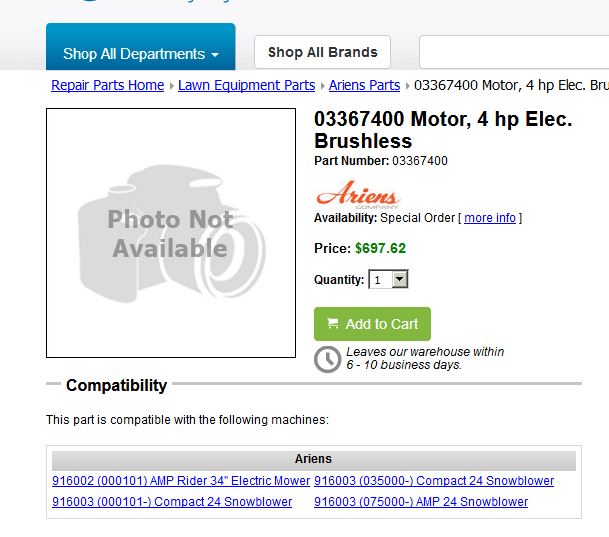
Task: Click the shopping cart icon on Add to Cart
Action: point(332,323)
